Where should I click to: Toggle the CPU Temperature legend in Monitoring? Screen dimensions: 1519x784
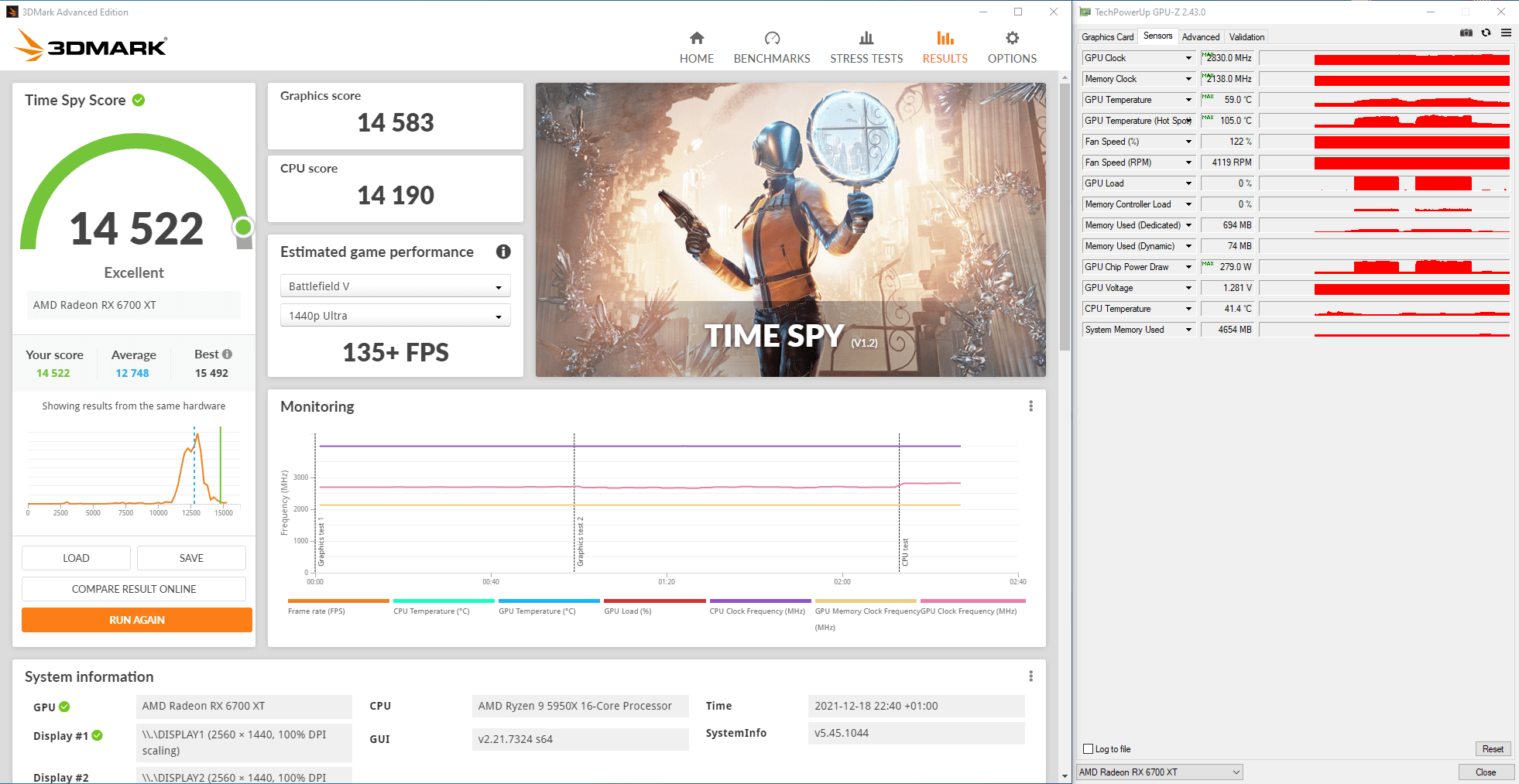click(444, 606)
